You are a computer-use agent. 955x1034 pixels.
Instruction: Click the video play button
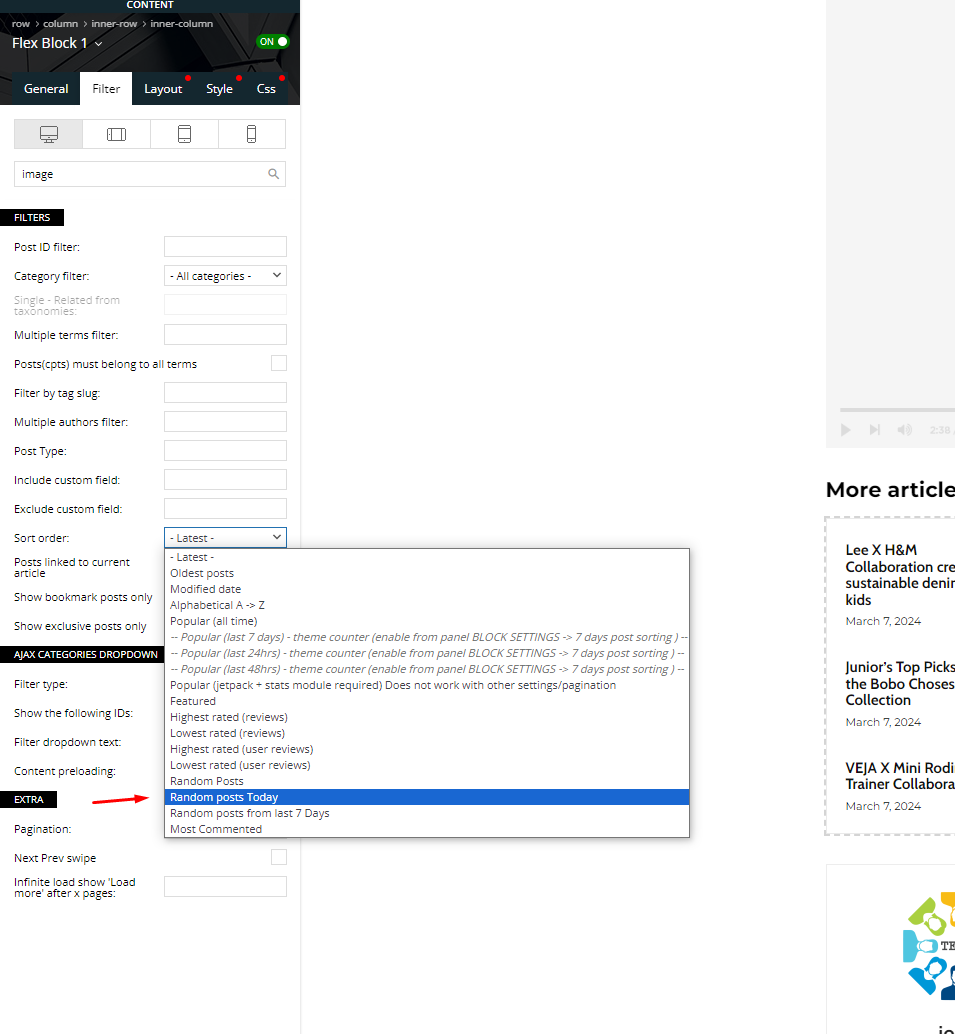(846, 430)
